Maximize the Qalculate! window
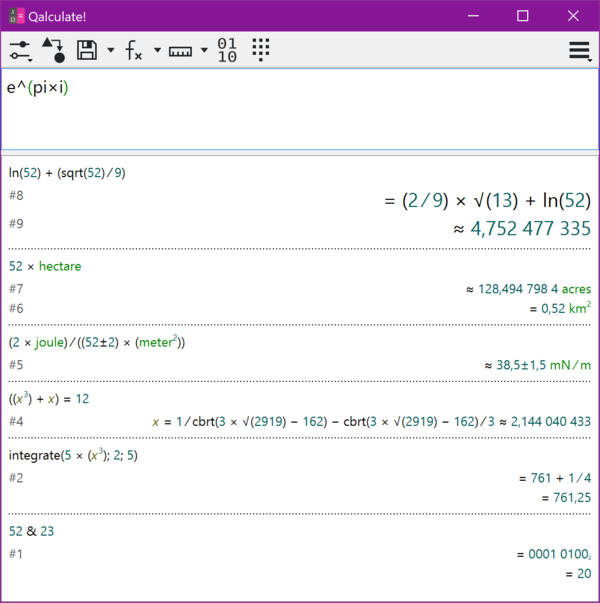The image size is (600, 603). (x=522, y=16)
